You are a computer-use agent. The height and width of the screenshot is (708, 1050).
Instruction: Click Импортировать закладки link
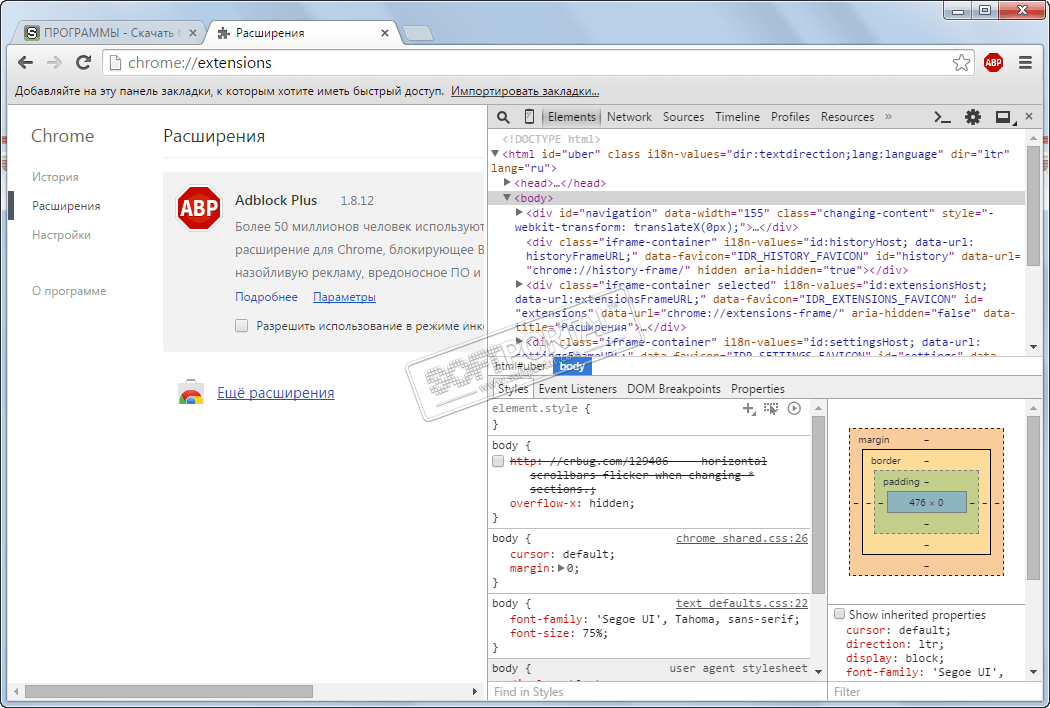click(x=525, y=91)
